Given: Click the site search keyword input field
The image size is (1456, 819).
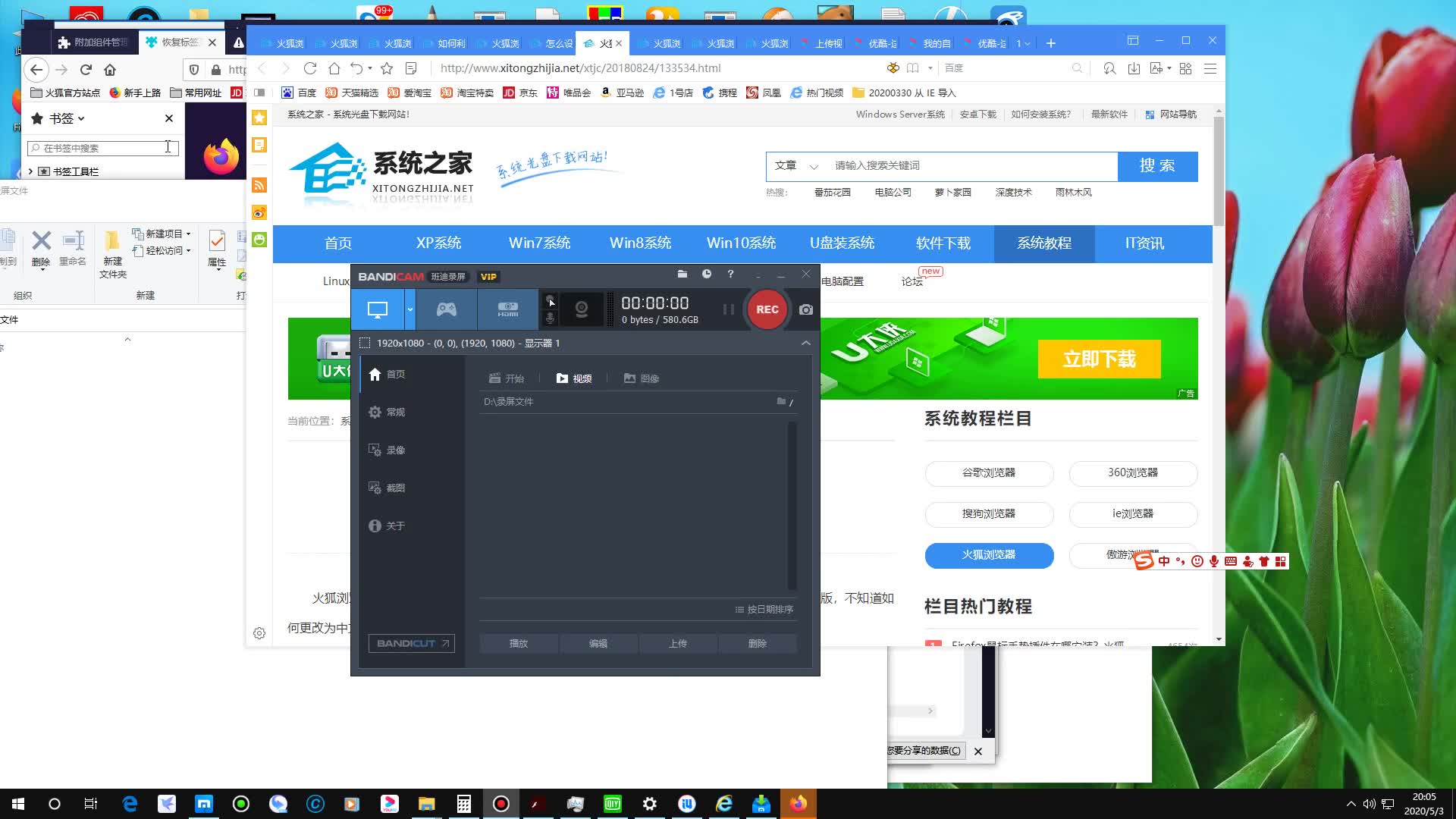Looking at the screenshot, I should pos(971,166).
